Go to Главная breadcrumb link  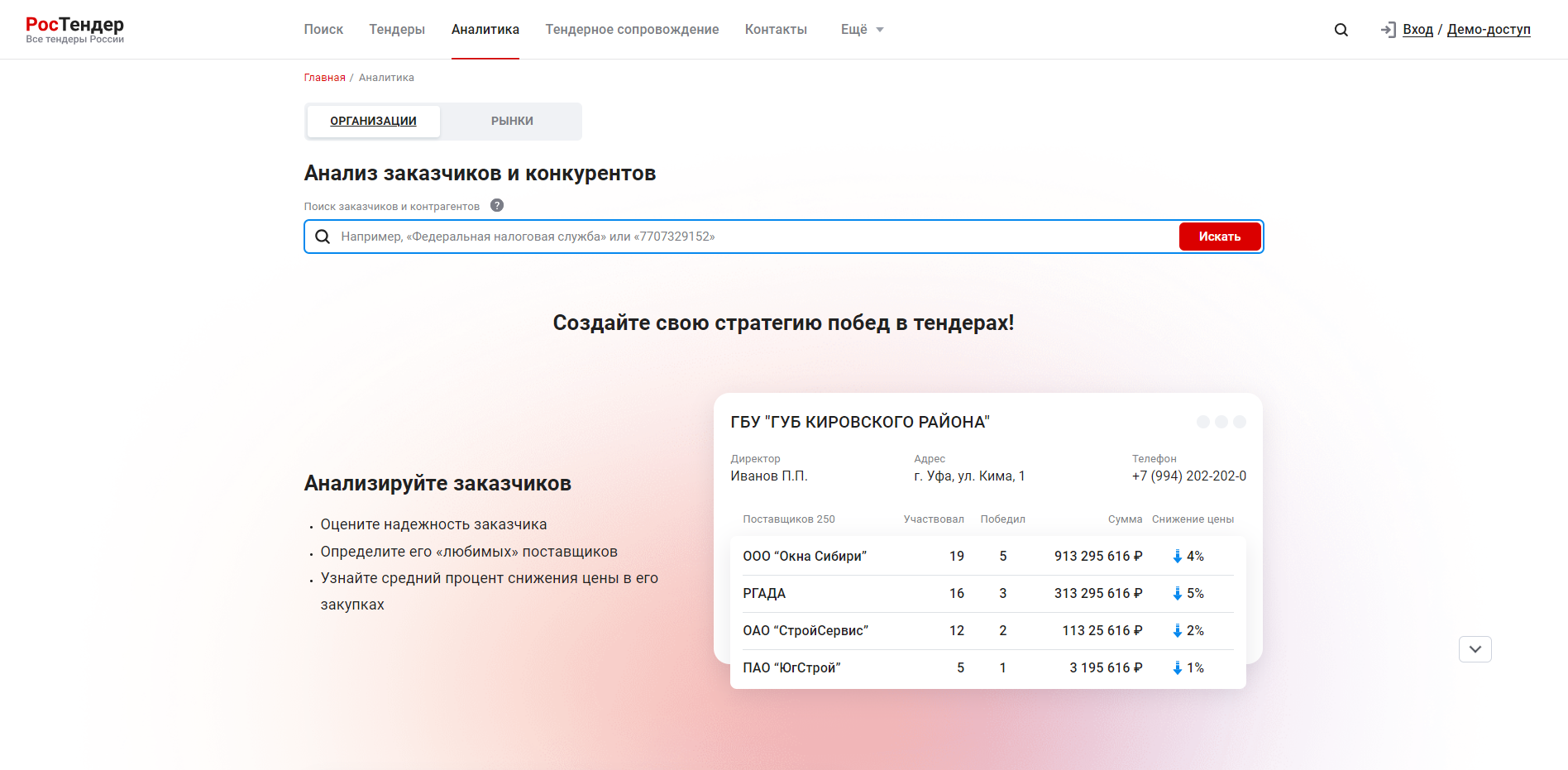324,78
